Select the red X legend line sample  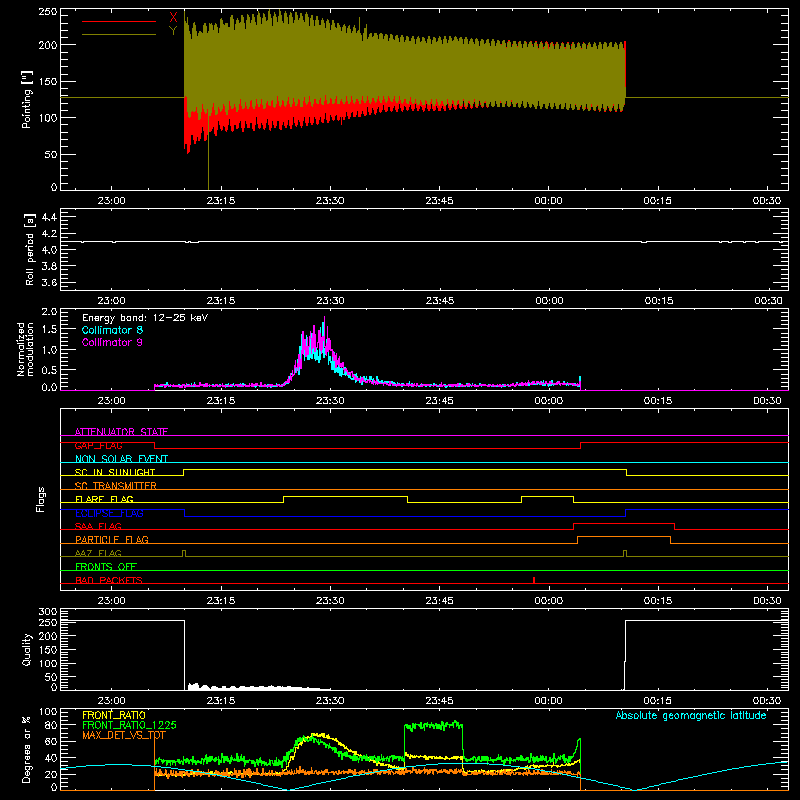point(119,21)
